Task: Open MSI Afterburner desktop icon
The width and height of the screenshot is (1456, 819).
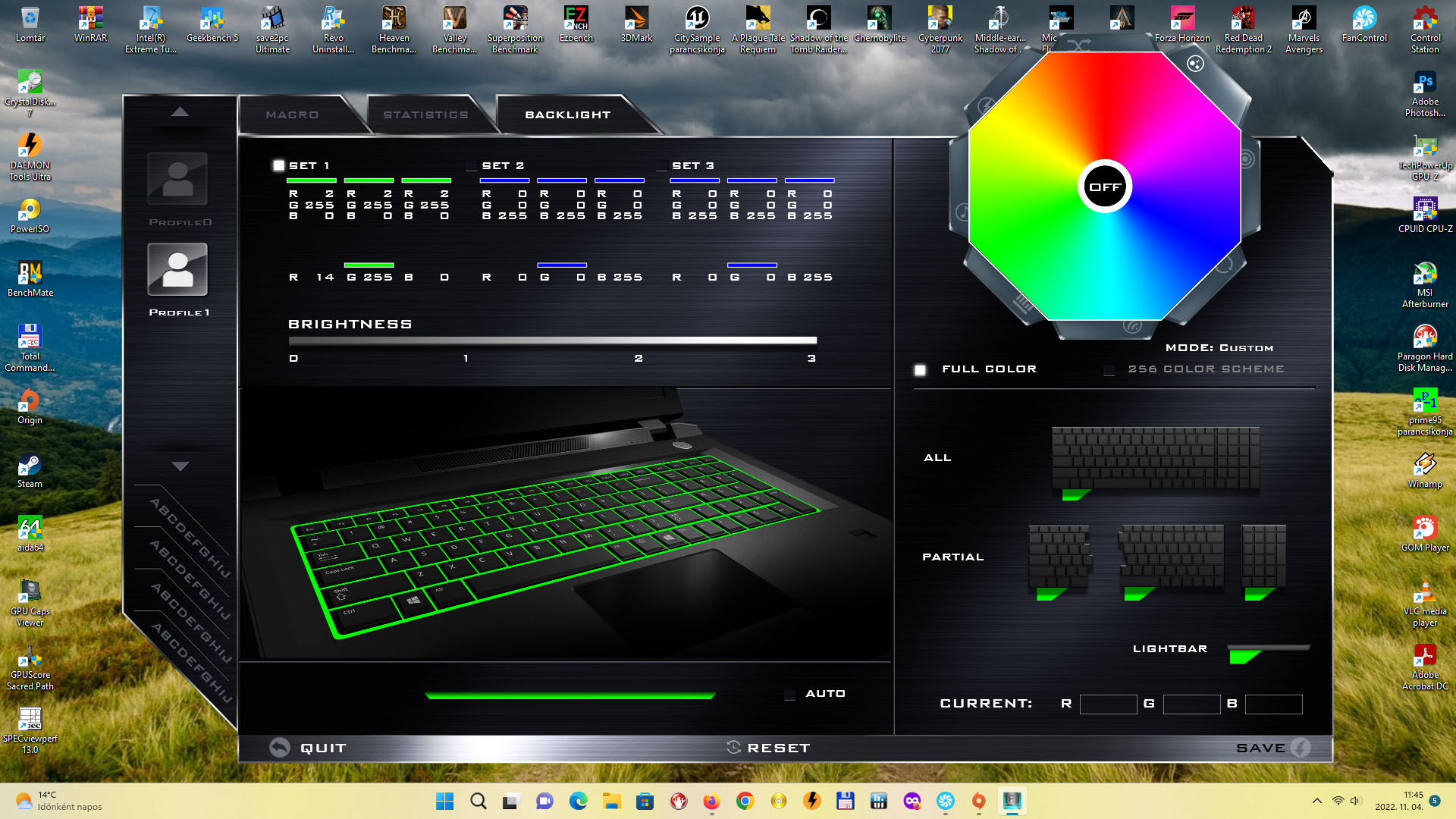Action: pyautogui.click(x=1425, y=284)
